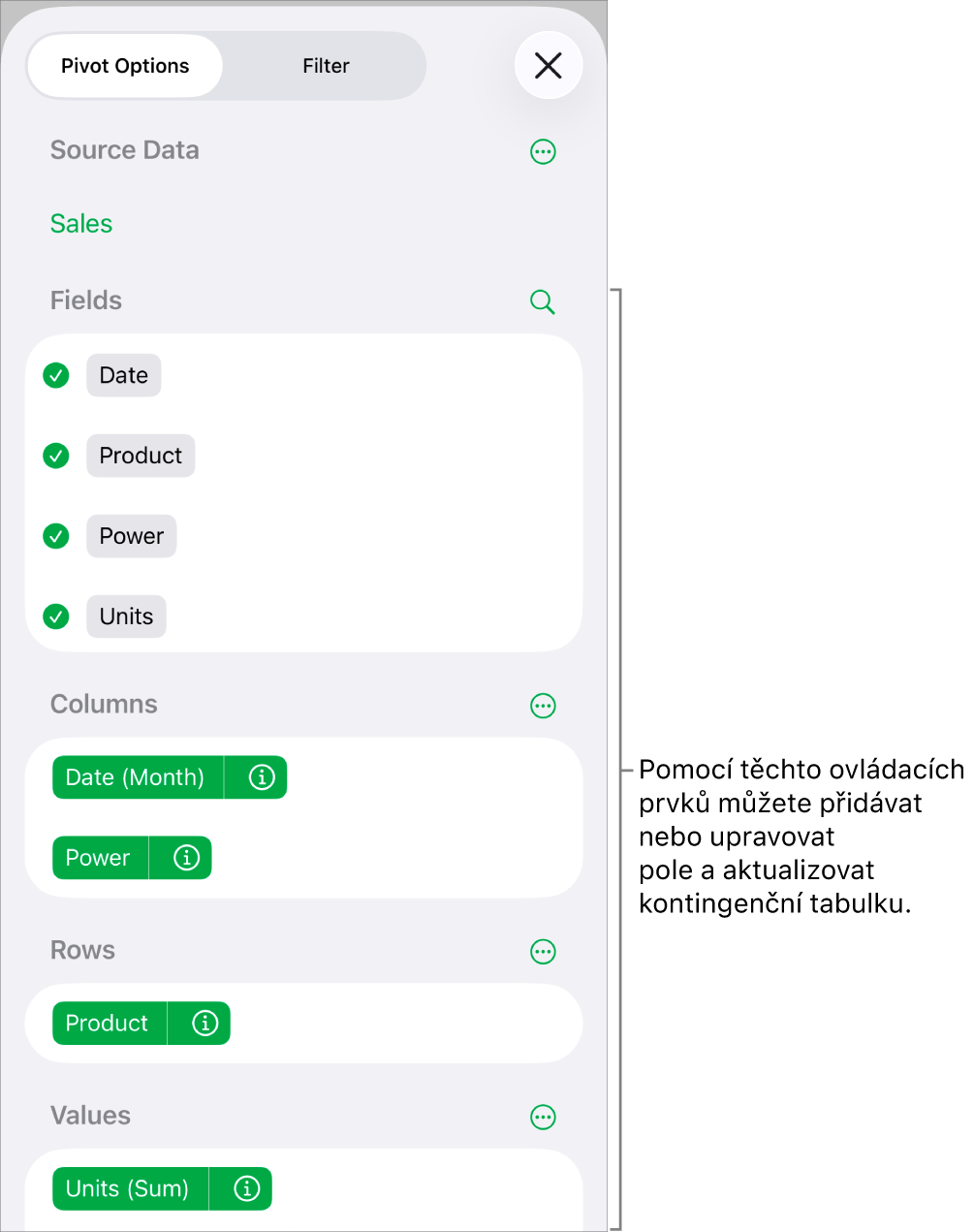Toggle the Units field checkbox
Image resolution: width=974 pixels, height=1232 pixels.
click(x=56, y=616)
